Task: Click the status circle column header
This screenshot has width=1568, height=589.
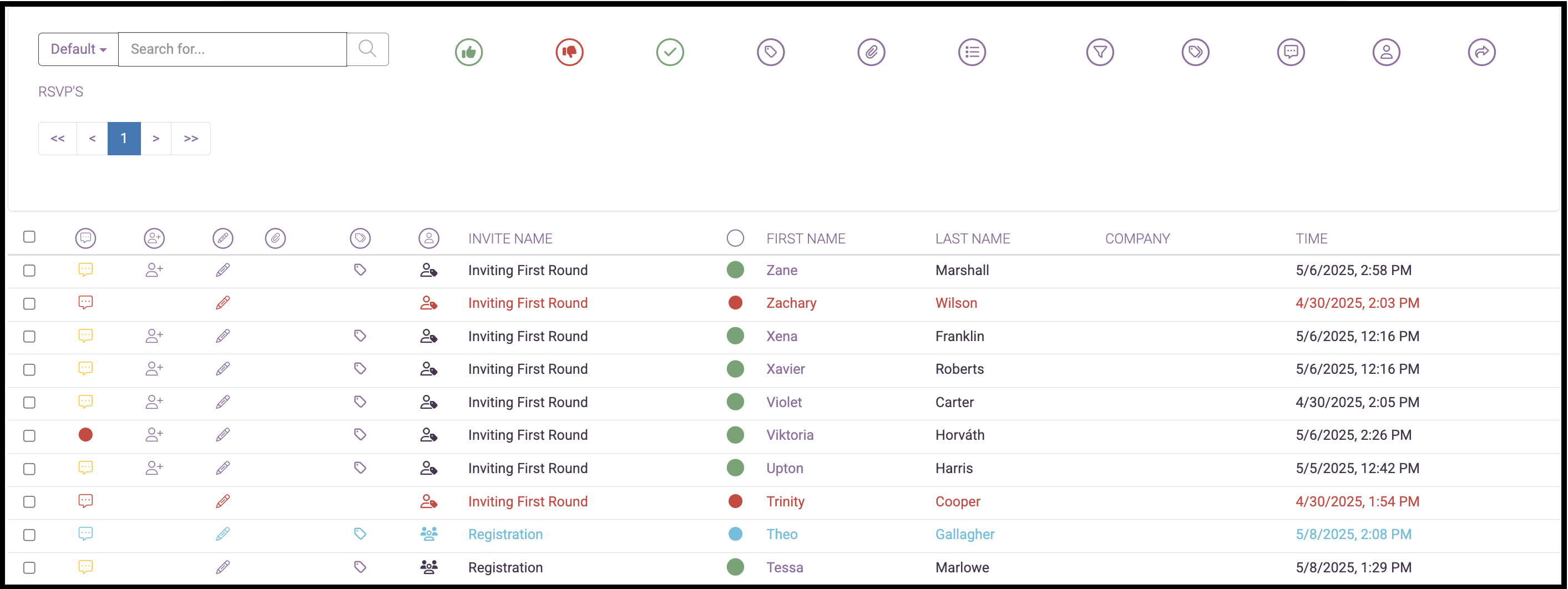Action: [x=735, y=238]
